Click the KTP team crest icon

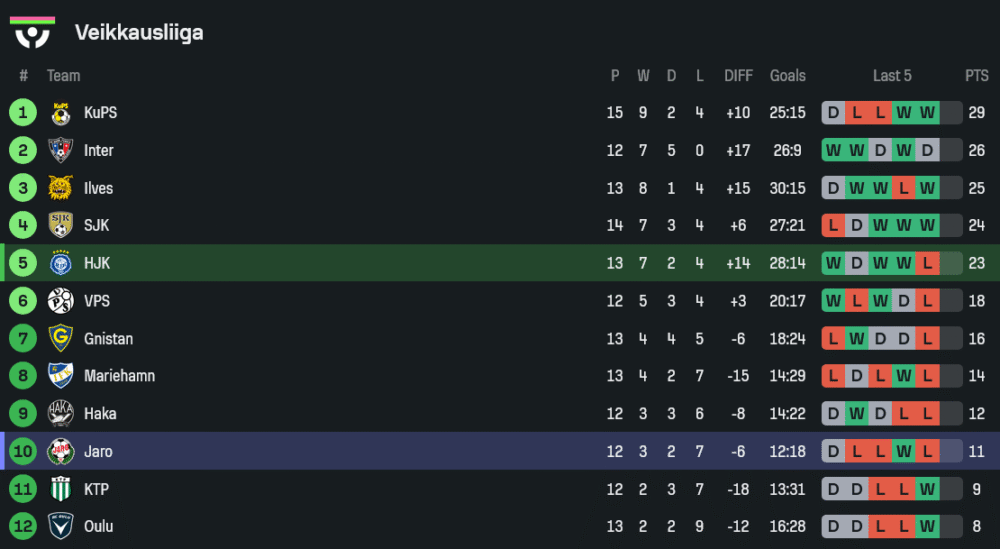tap(60, 489)
